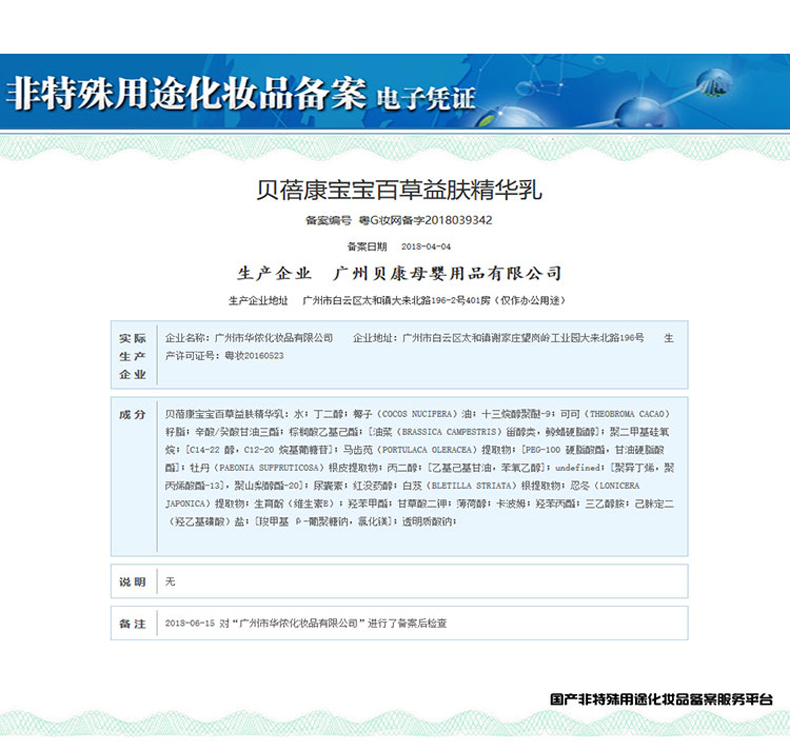Select the filing number 粤G妆网备字2018039342

pyautogui.click(x=425, y=220)
